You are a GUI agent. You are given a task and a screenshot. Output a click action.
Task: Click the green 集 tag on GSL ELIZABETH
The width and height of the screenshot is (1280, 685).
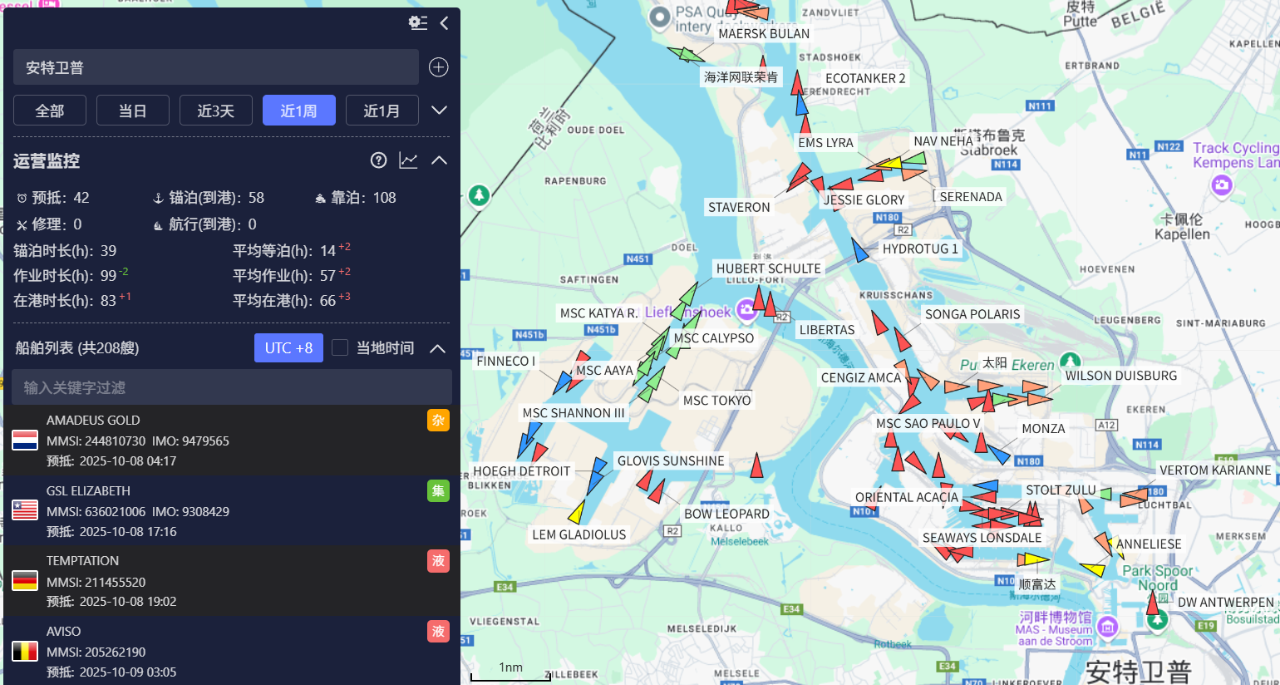(438, 490)
